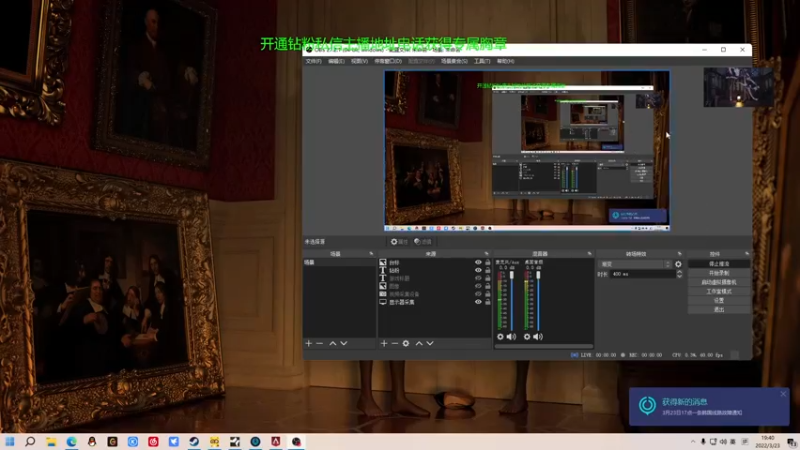The height and width of the screenshot is (450, 800).
Task: Open transition properties gear icon
Action: click(x=678, y=264)
